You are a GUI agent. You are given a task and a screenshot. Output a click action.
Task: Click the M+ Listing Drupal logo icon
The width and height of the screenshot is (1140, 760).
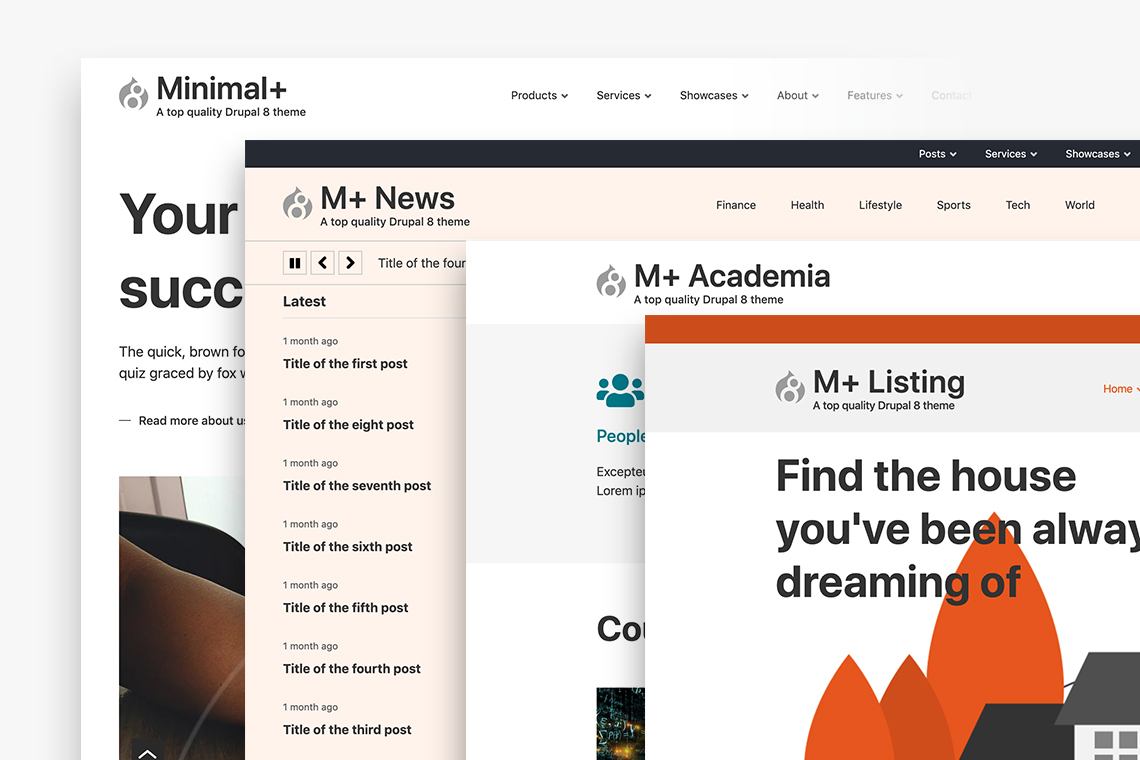click(790, 387)
